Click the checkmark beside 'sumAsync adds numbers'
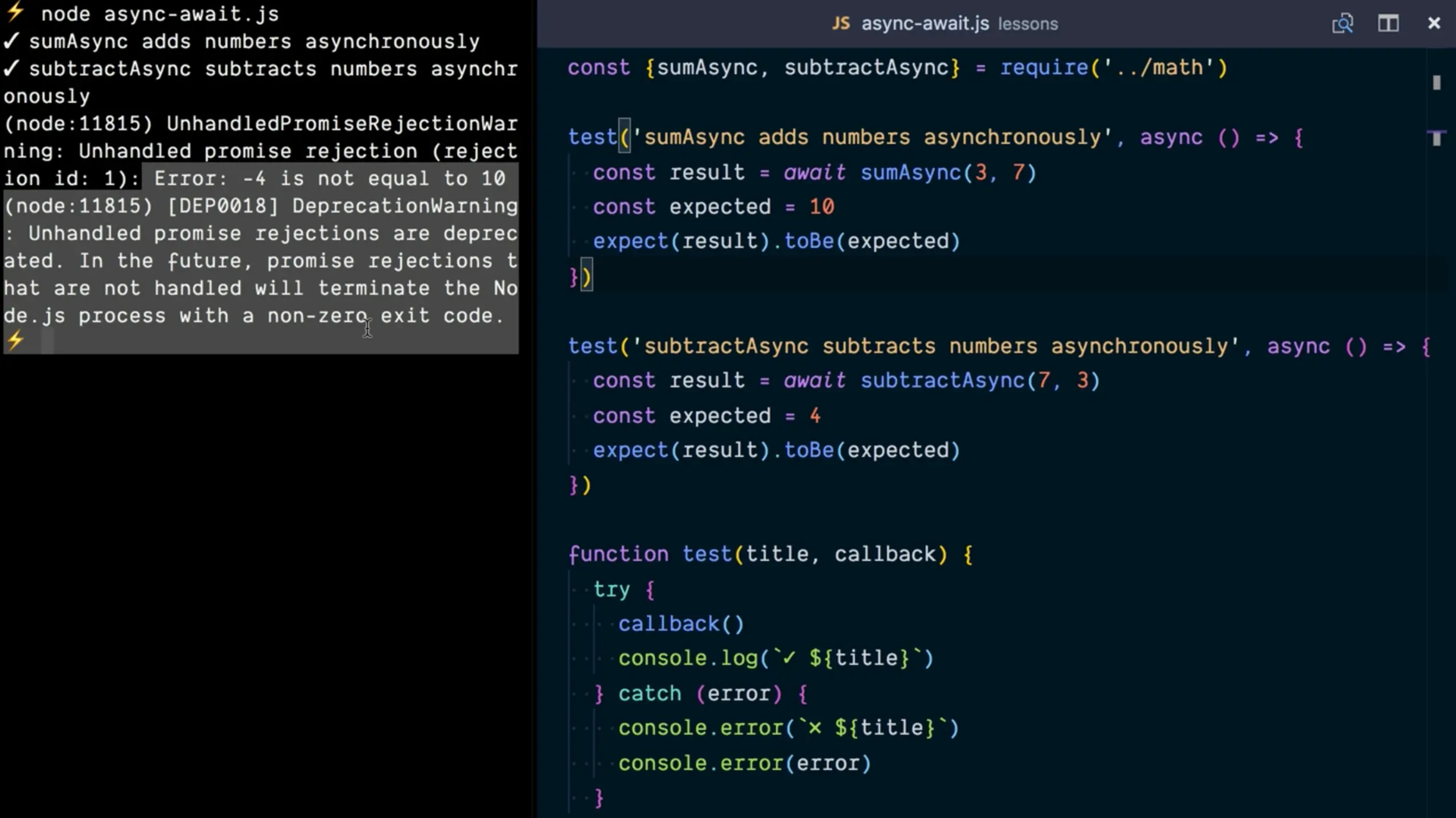Viewport: 1456px width, 818px height. point(11,41)
